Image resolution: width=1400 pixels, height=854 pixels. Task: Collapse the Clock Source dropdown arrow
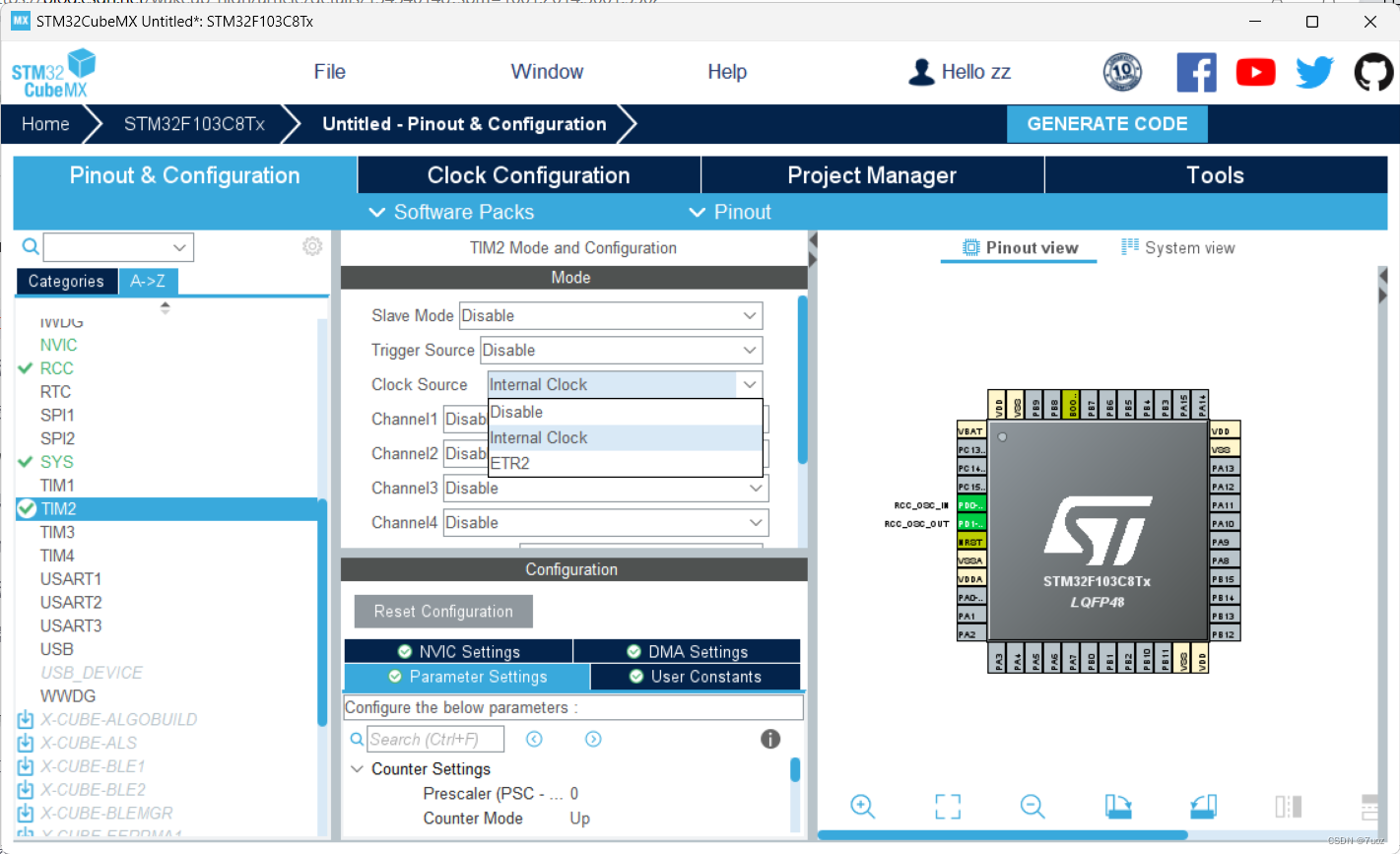tap(750, 385)
